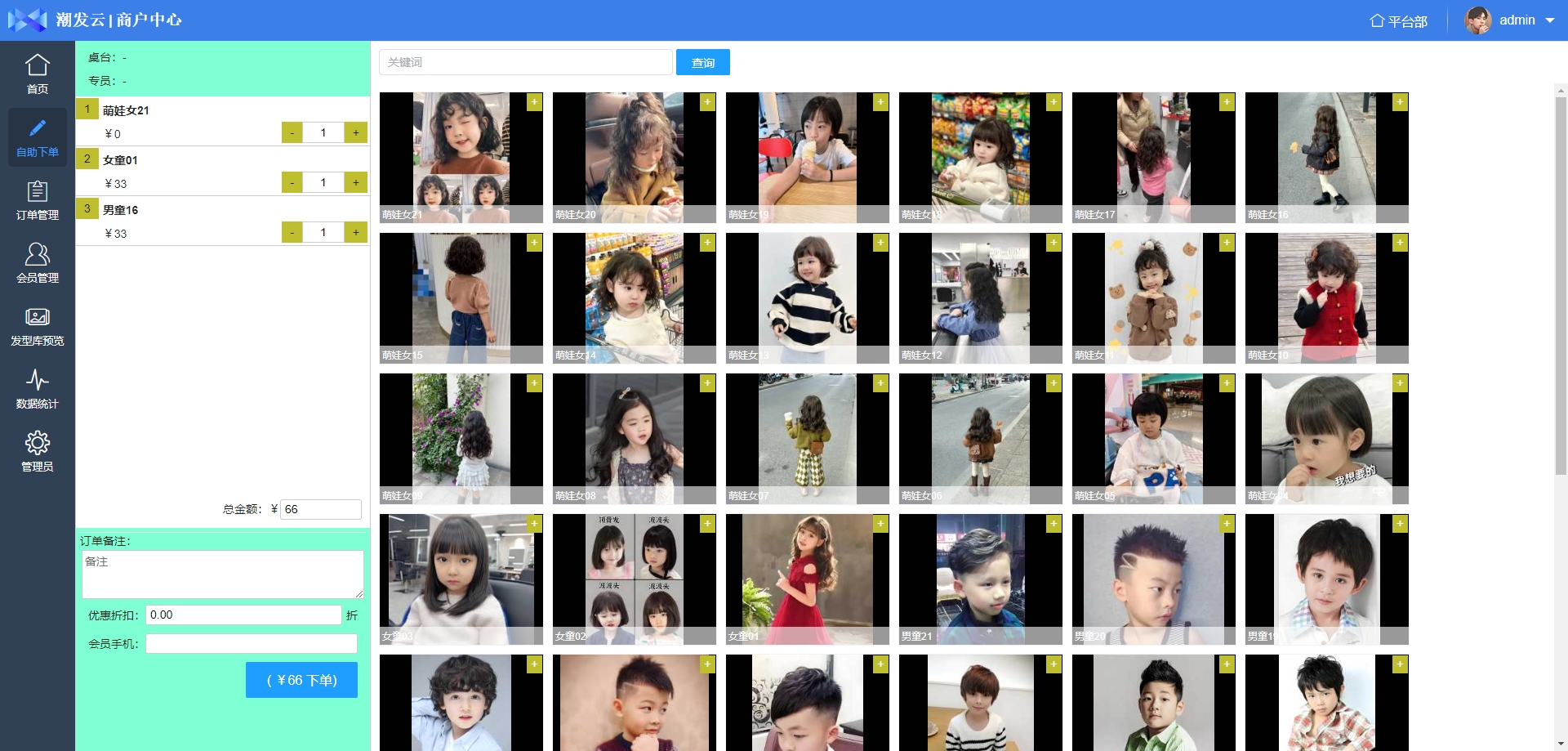Open 管理员 gear settings icon
The width and height of the screenshot is (1568, 751).
point(38,443)
